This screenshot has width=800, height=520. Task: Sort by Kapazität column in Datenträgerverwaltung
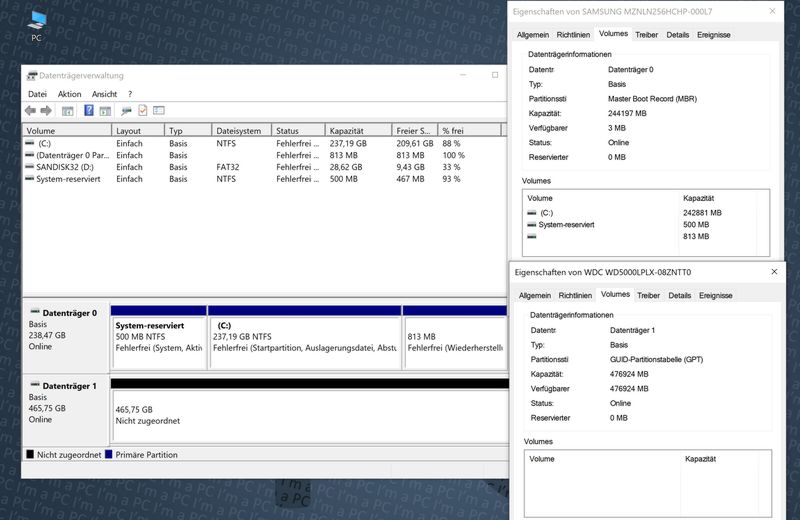tap(359, 131)
